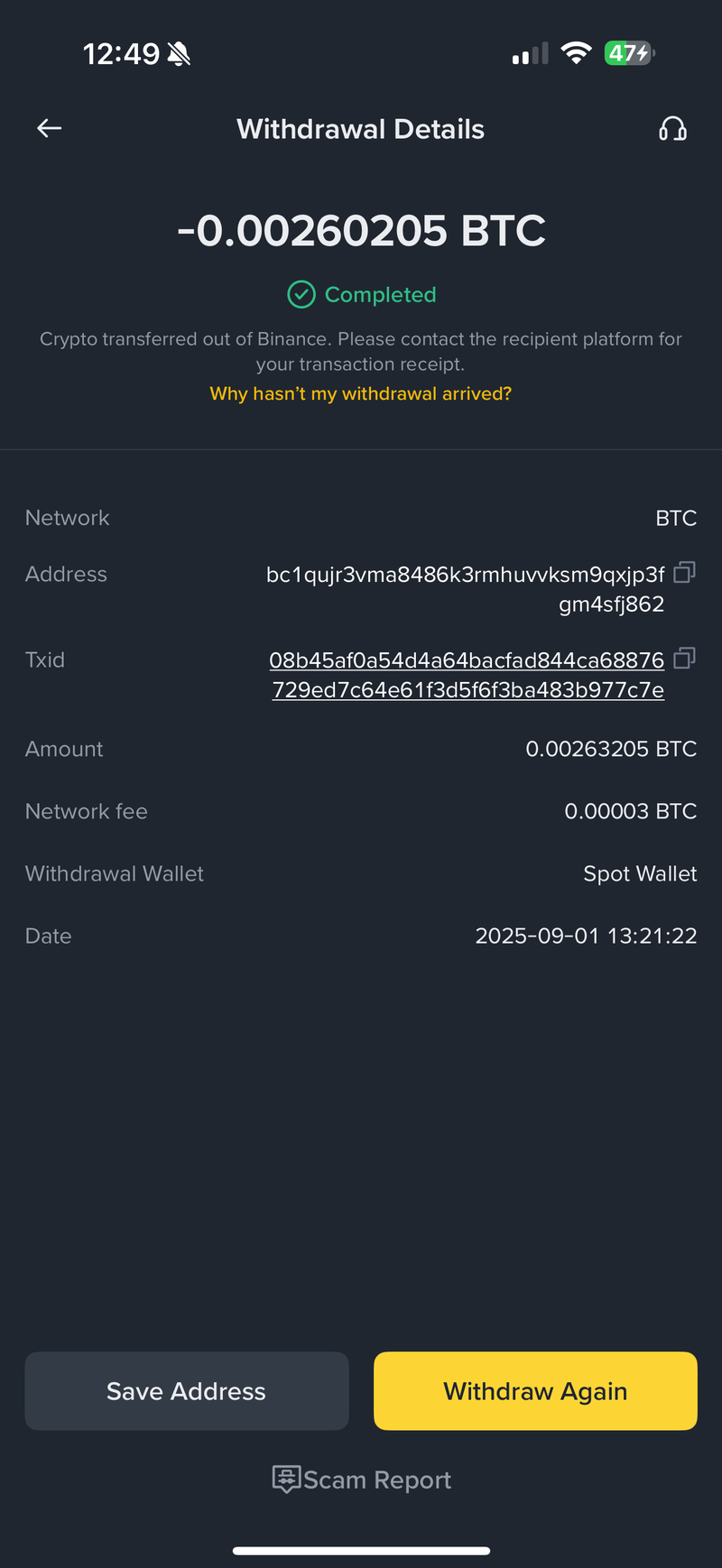This screenshot has width=722, height=1568.
Task: Tap the silent mode bell icon
Action: coord(180,55)
